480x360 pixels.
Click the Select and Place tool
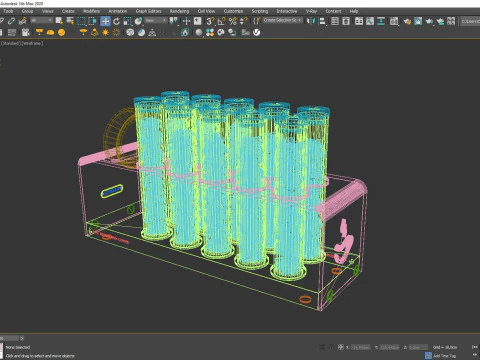coord(138,21)
